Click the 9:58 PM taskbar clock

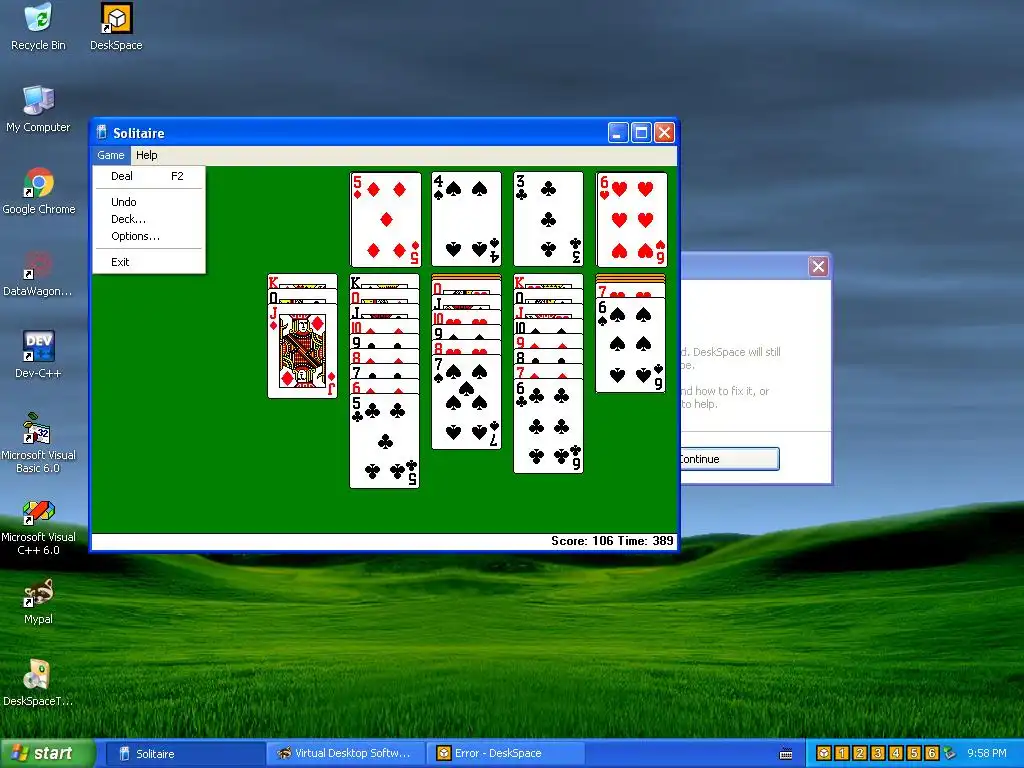986,753
